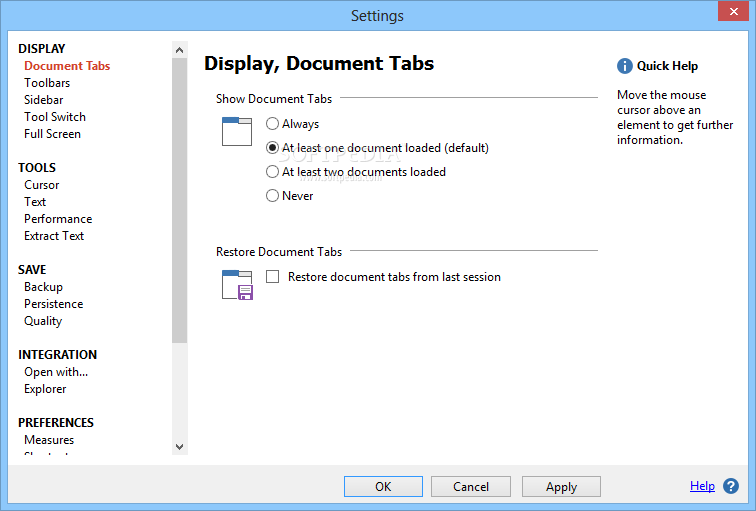Image resolution: width=756 pixels, height=511 pixels.
Task: Click the Restore Document Tabs group label
Action: pos(279,252)
